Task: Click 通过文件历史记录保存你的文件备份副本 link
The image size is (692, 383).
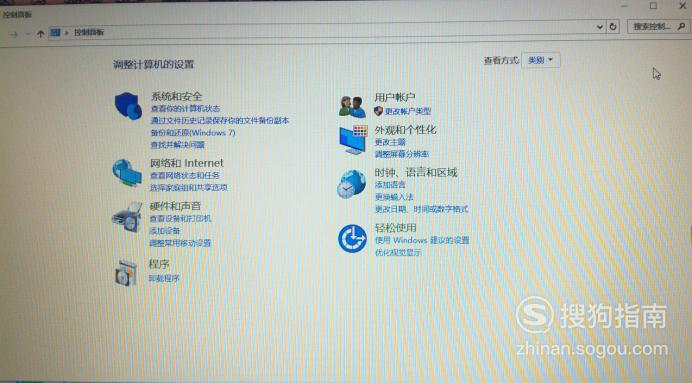Action: pos(220,120)
